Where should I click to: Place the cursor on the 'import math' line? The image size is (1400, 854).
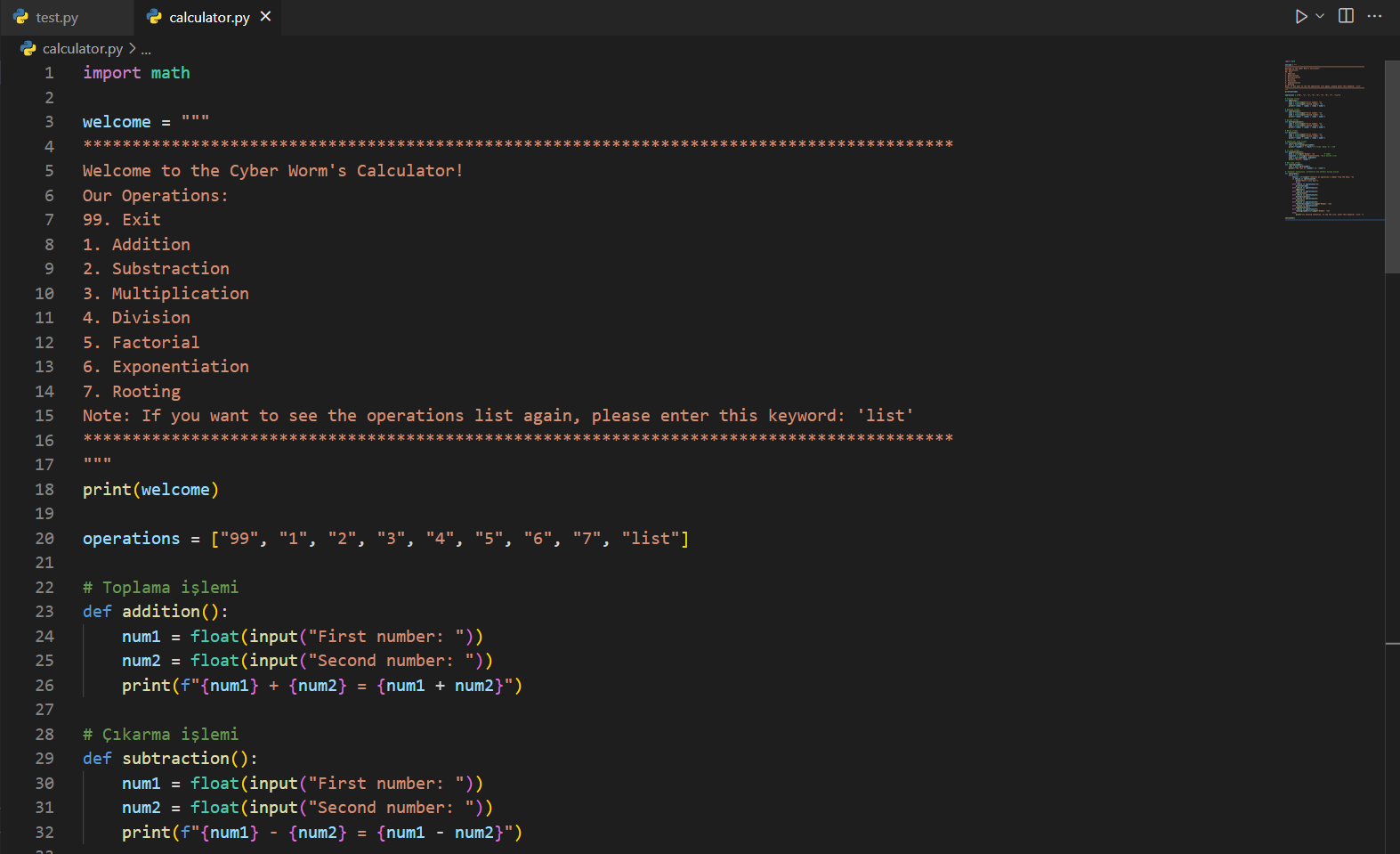(x=136, y=73)
